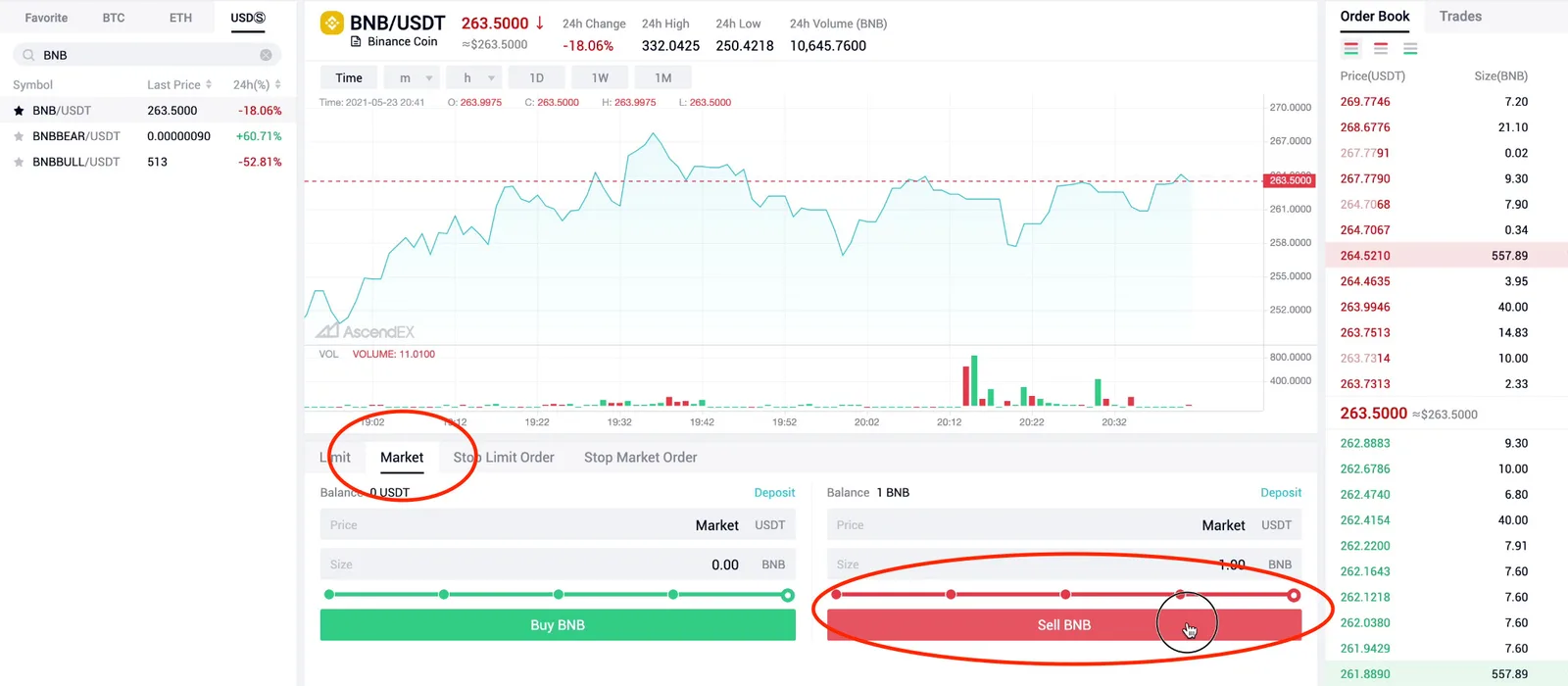
Task: Click the sell Size input field
Action: point(1064,564)
